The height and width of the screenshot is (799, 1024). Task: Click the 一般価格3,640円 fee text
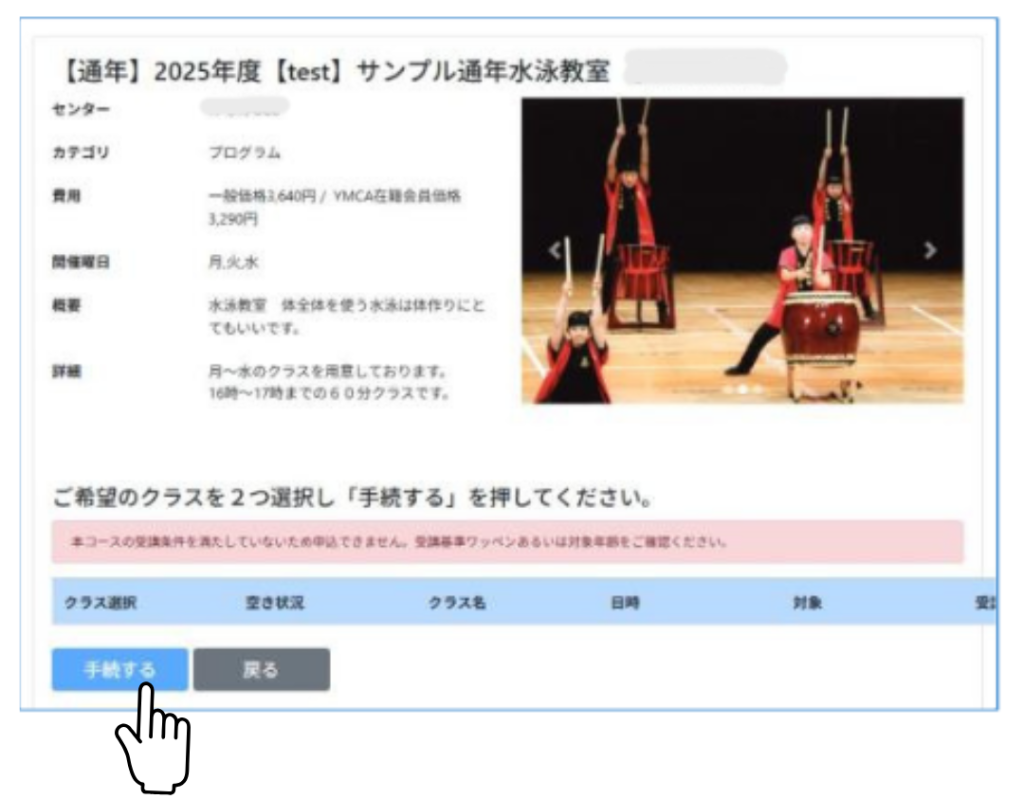pos(335,207)
